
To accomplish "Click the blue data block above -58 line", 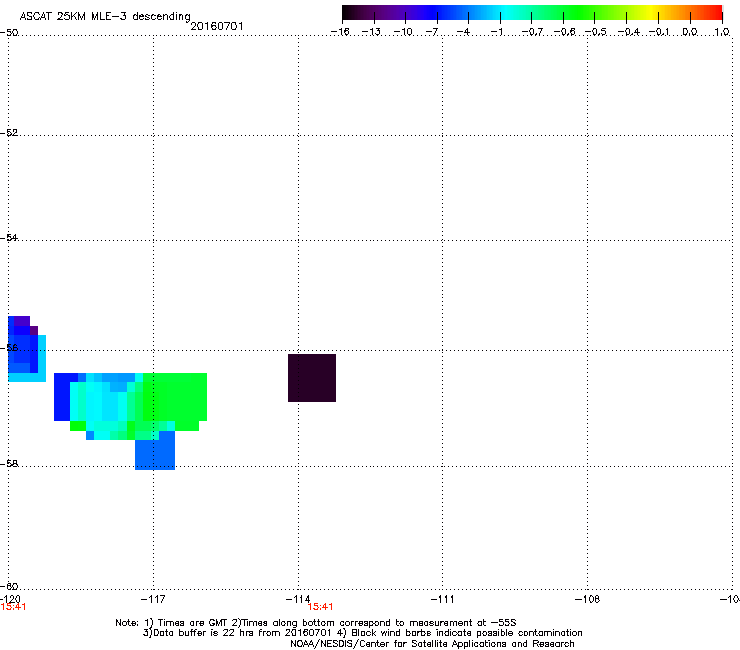I will 155,455.
